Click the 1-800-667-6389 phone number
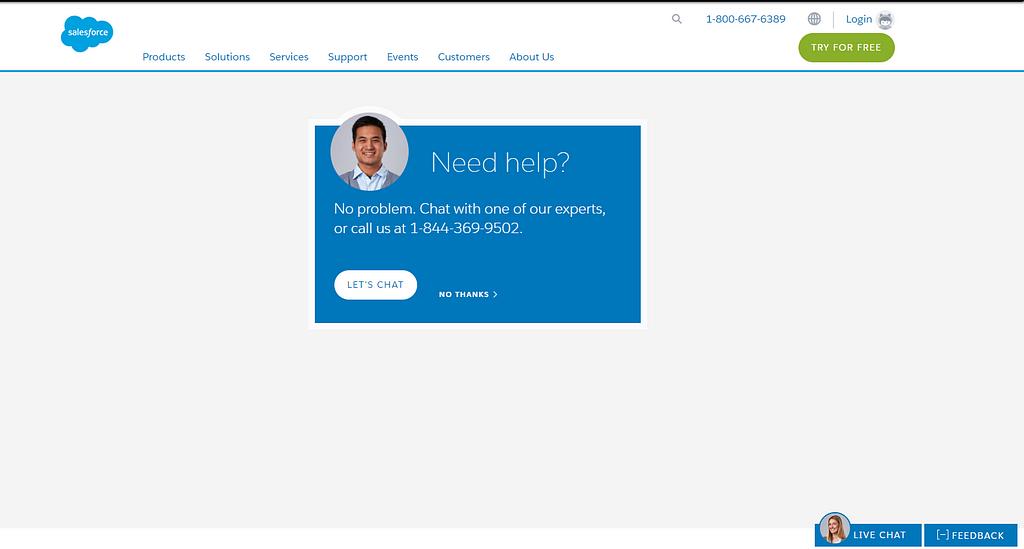 pos(745,19)
